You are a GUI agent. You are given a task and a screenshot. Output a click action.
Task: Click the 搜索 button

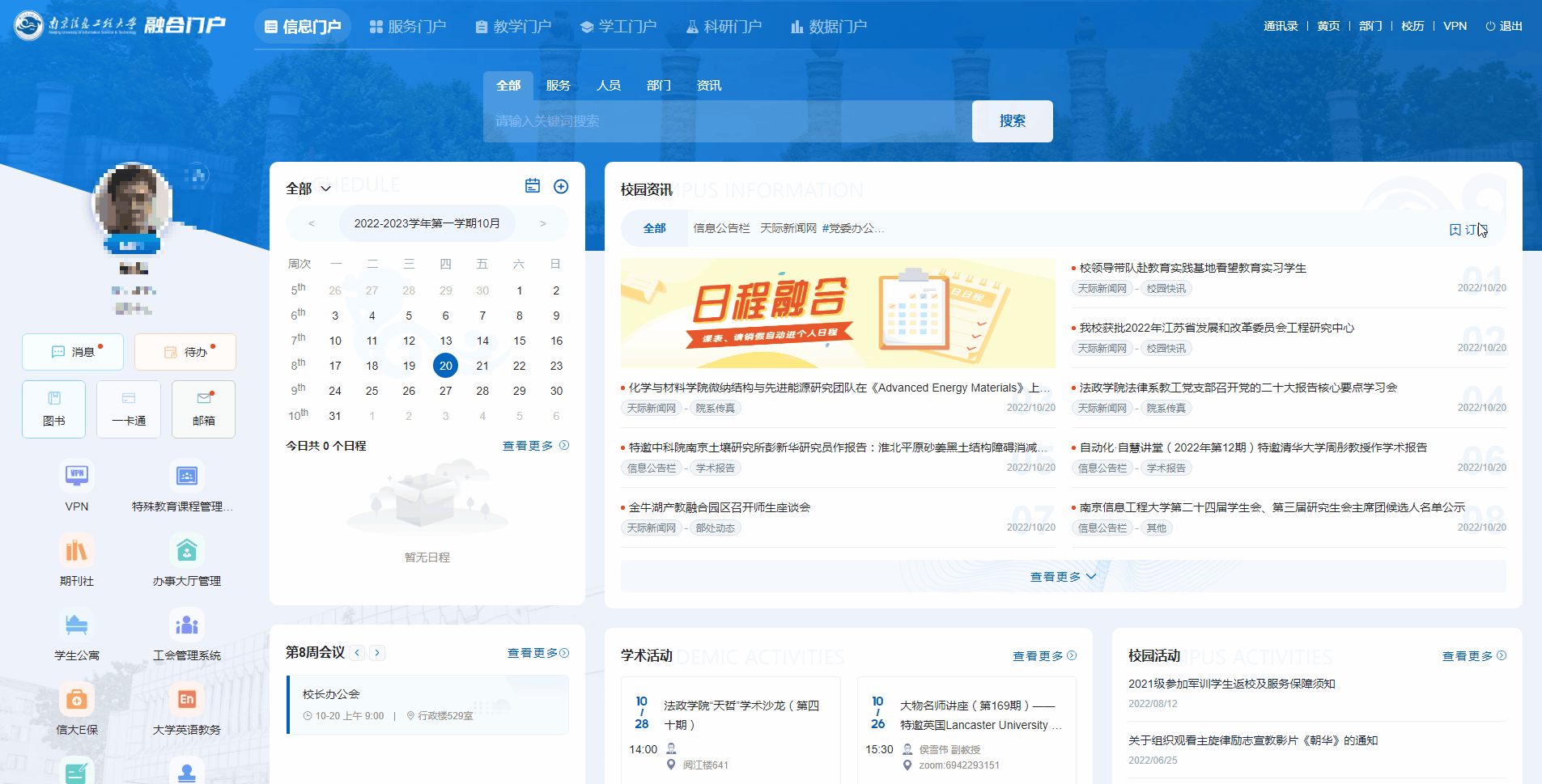point(1012,121)
